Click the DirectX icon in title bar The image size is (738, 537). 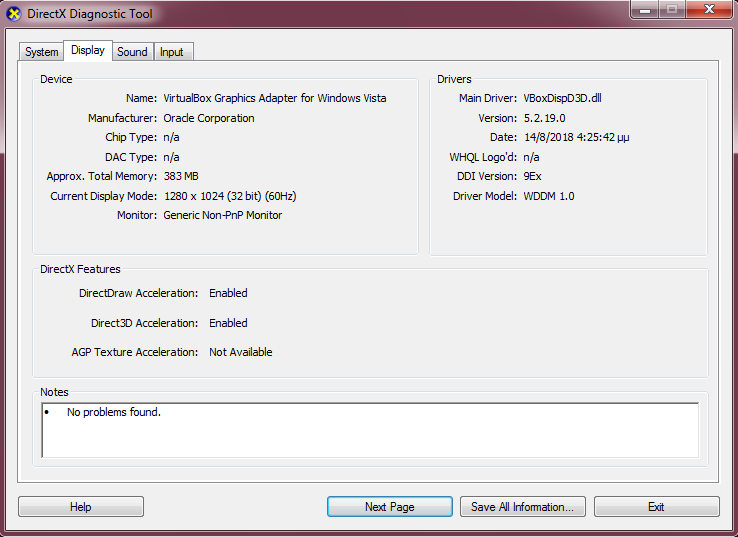click(14, 14)
